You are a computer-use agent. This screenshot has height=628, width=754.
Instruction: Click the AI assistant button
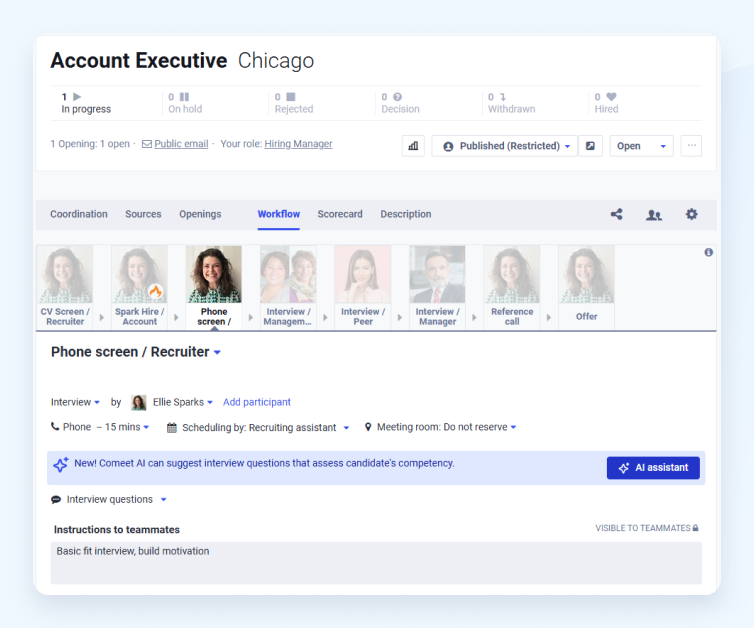(x=653, y=468)
